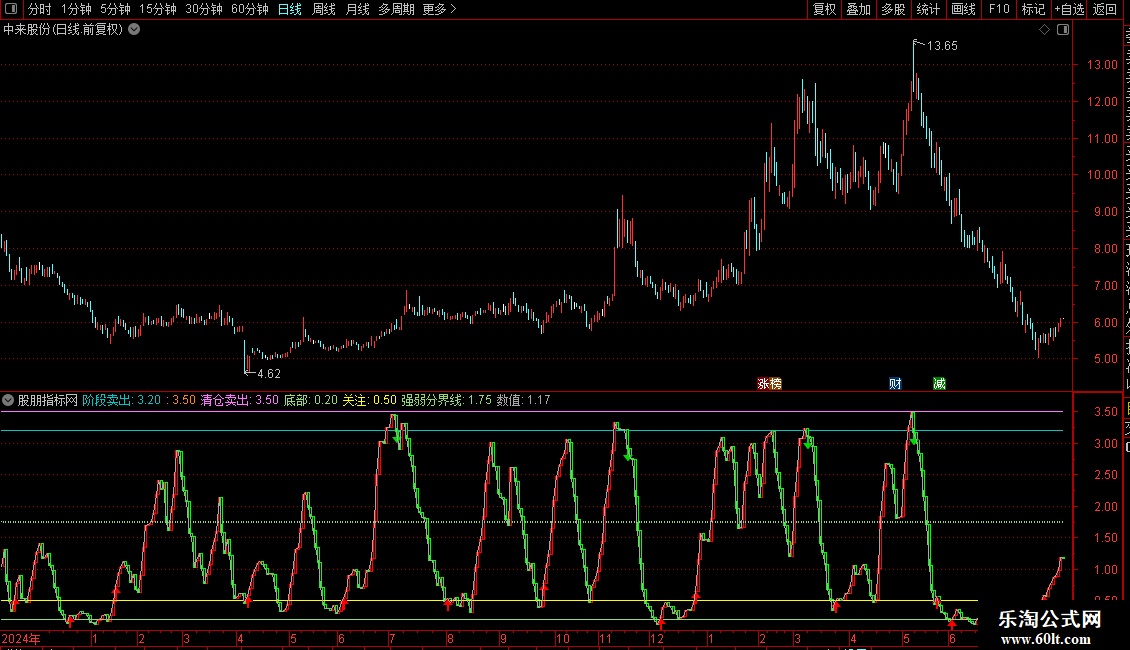Open F10 company information

(999, 9)
